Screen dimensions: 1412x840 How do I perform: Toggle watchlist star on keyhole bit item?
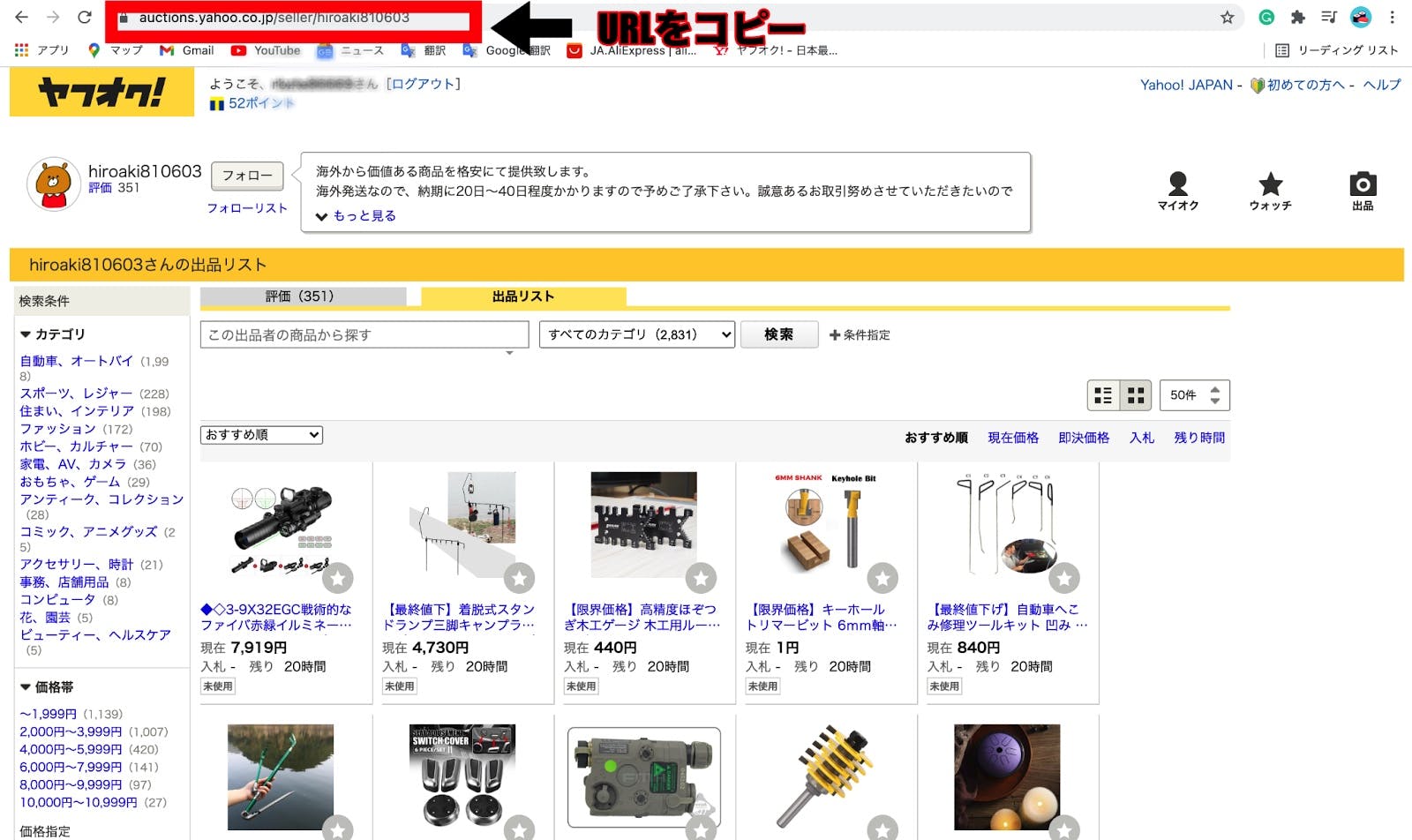(x=882, y=578)
